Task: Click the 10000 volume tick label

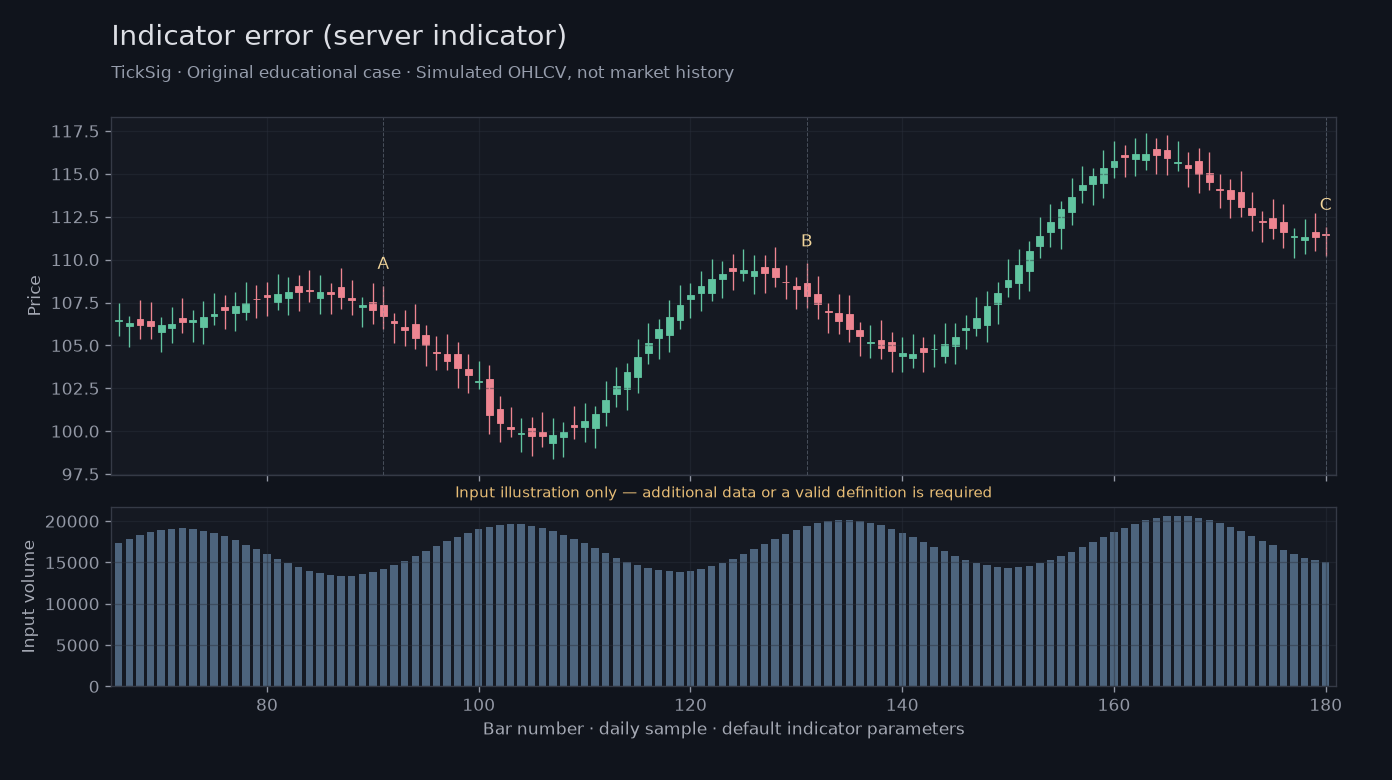Action: click(74, 605)
